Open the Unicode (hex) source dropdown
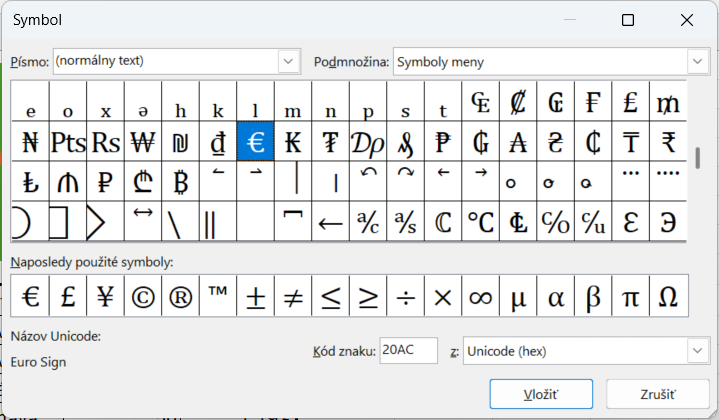 (697, 351)
